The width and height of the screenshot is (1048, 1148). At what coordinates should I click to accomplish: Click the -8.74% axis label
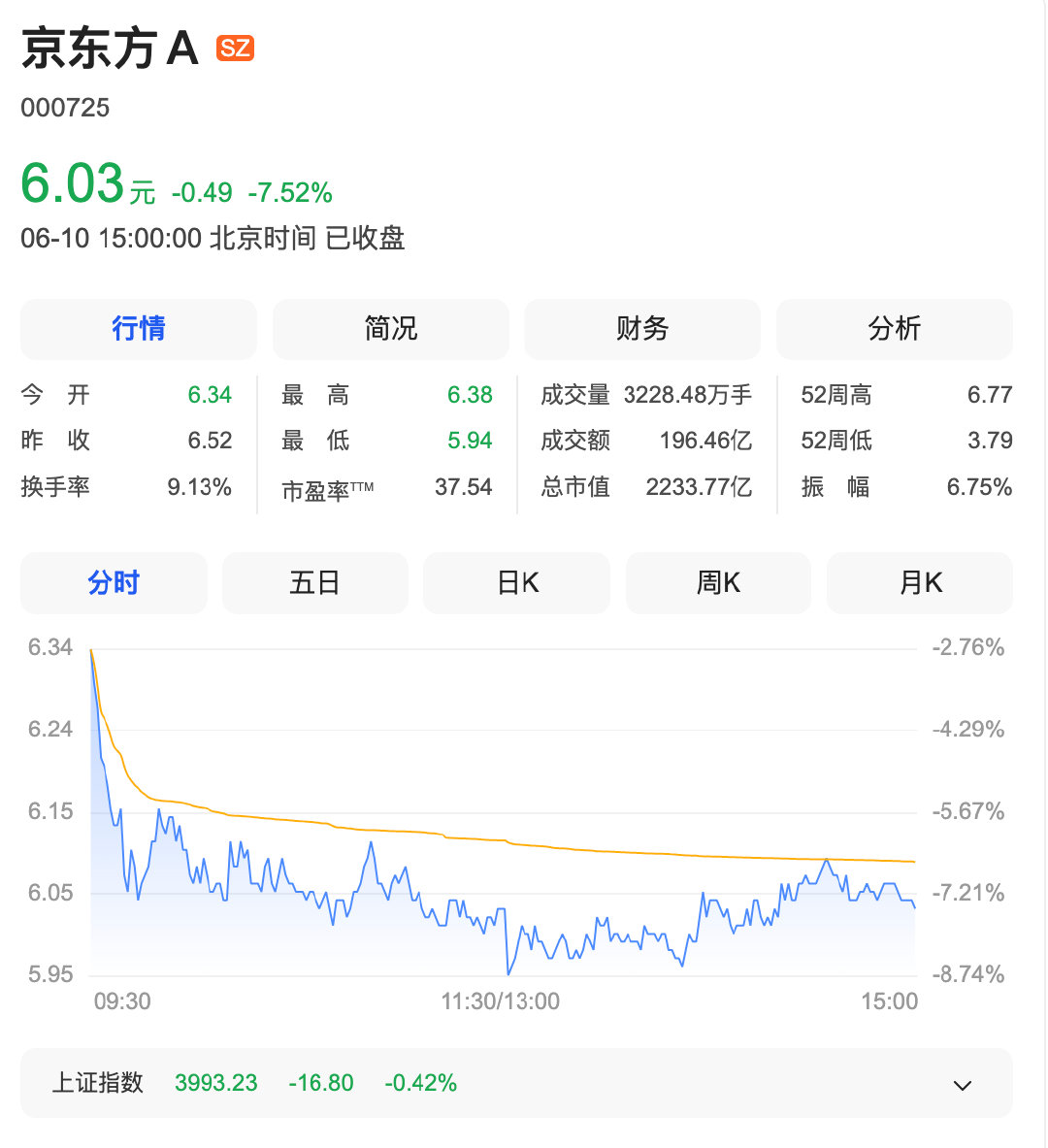968,974
